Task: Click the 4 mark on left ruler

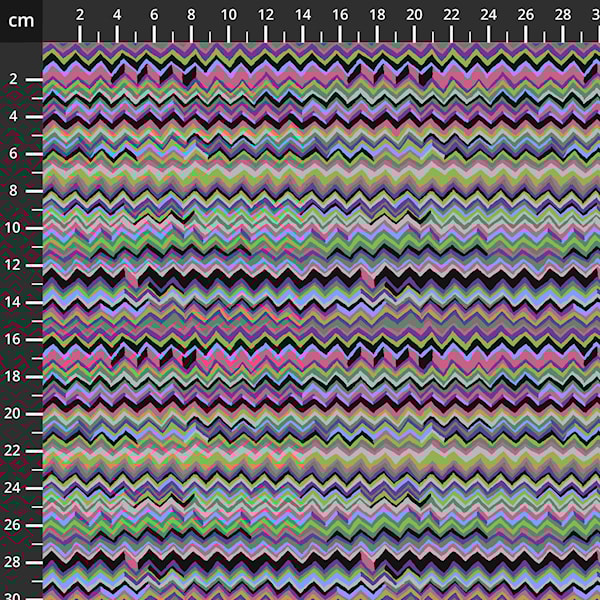Action: pyautogui.click(x=14, y=117)
